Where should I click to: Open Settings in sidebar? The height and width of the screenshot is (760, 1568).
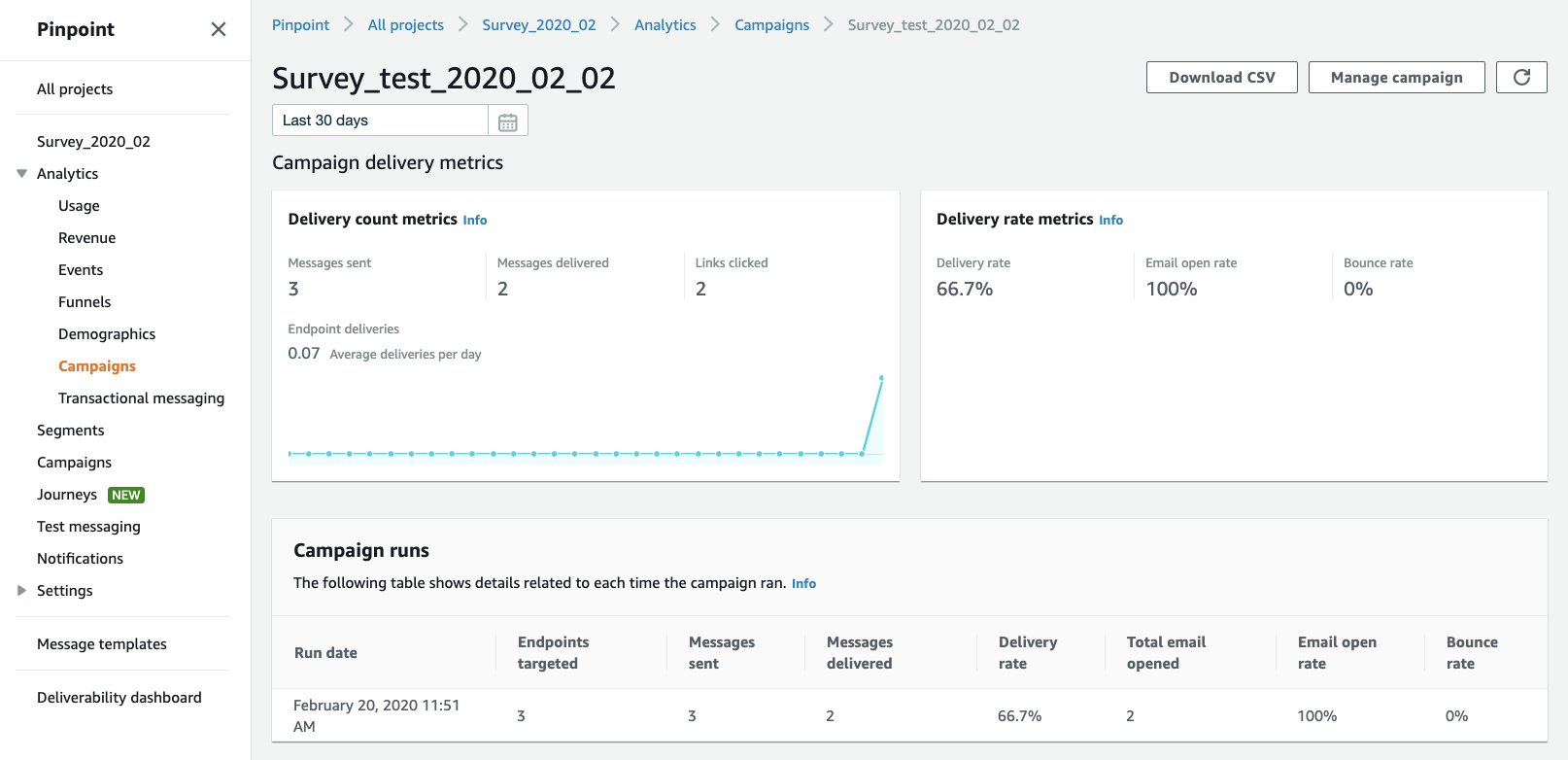coord(65,591)
